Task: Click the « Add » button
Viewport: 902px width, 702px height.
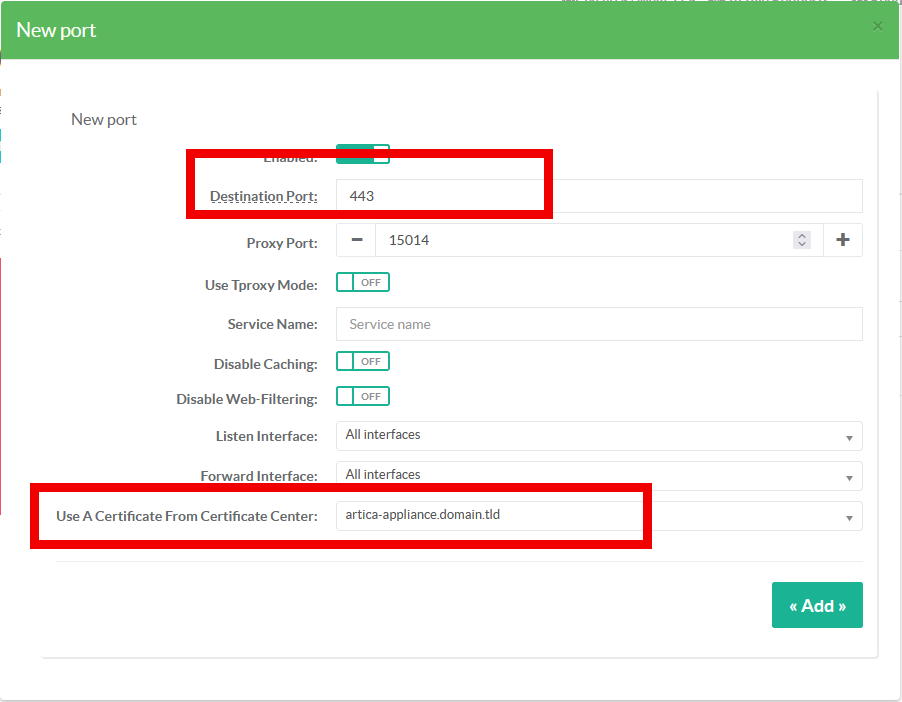Action: [816, 605]
